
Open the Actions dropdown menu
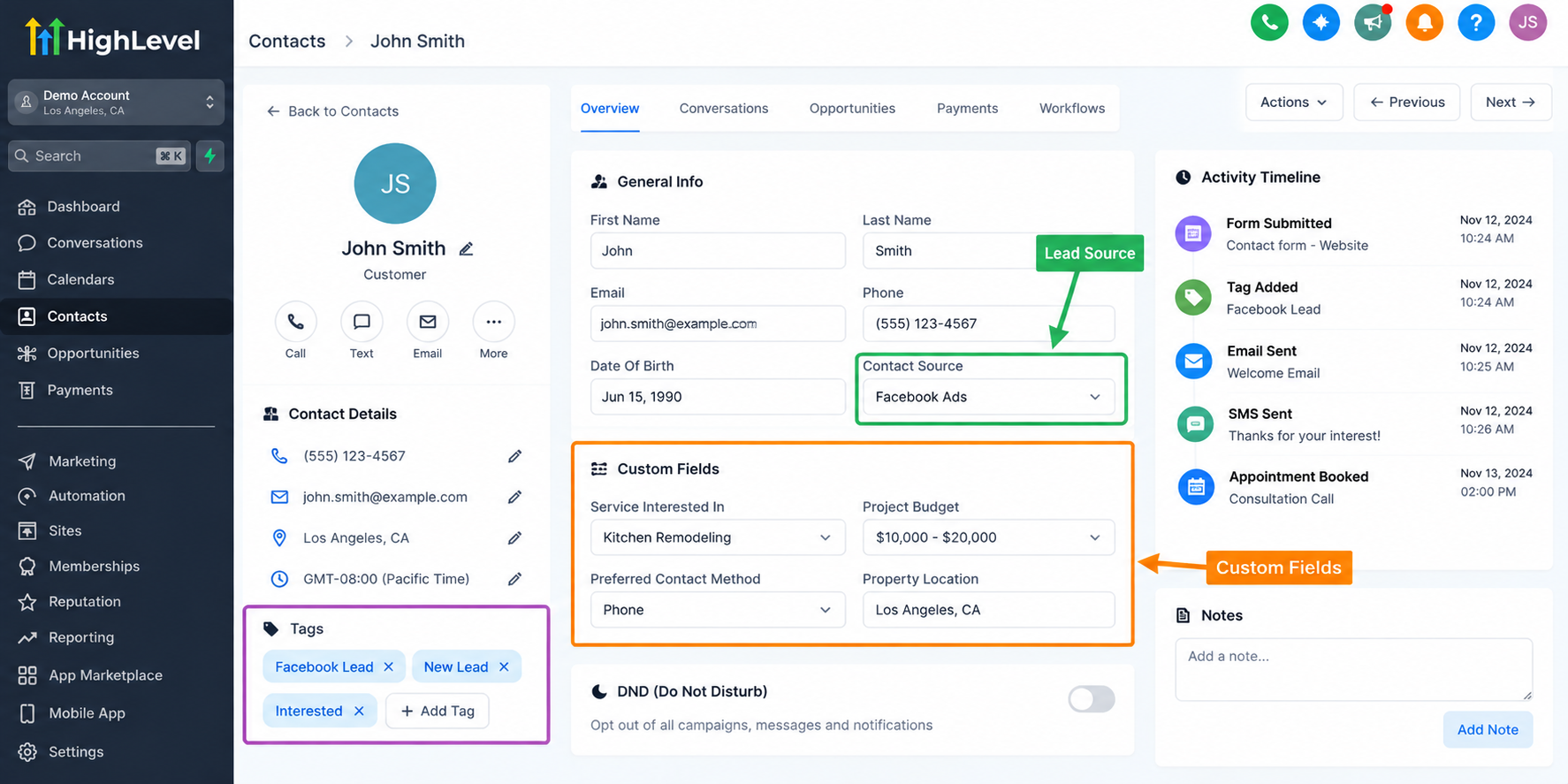click(1294, 103)
